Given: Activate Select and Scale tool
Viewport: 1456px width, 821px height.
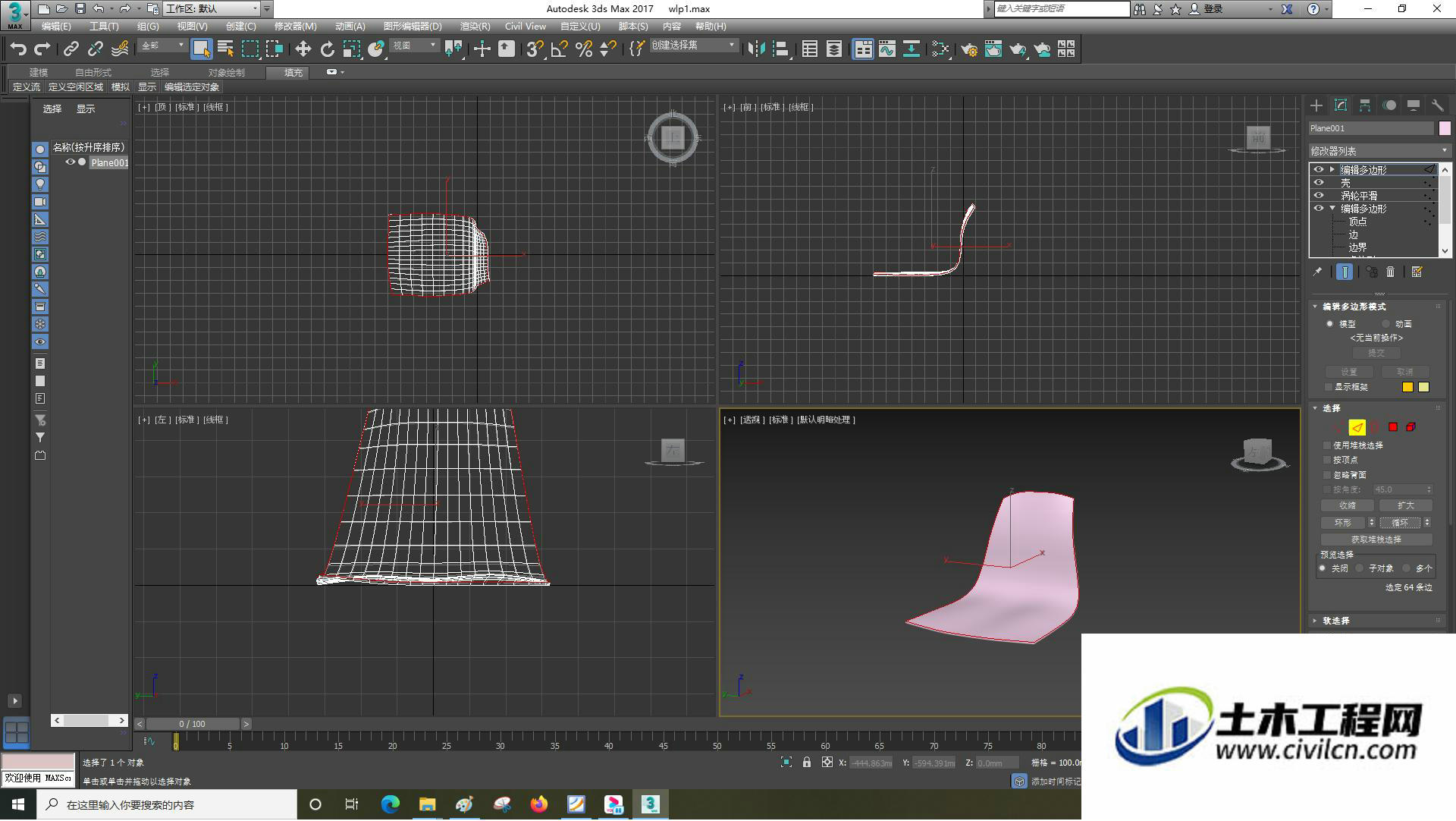Looking at the screenshot, I should pos(351,49).
